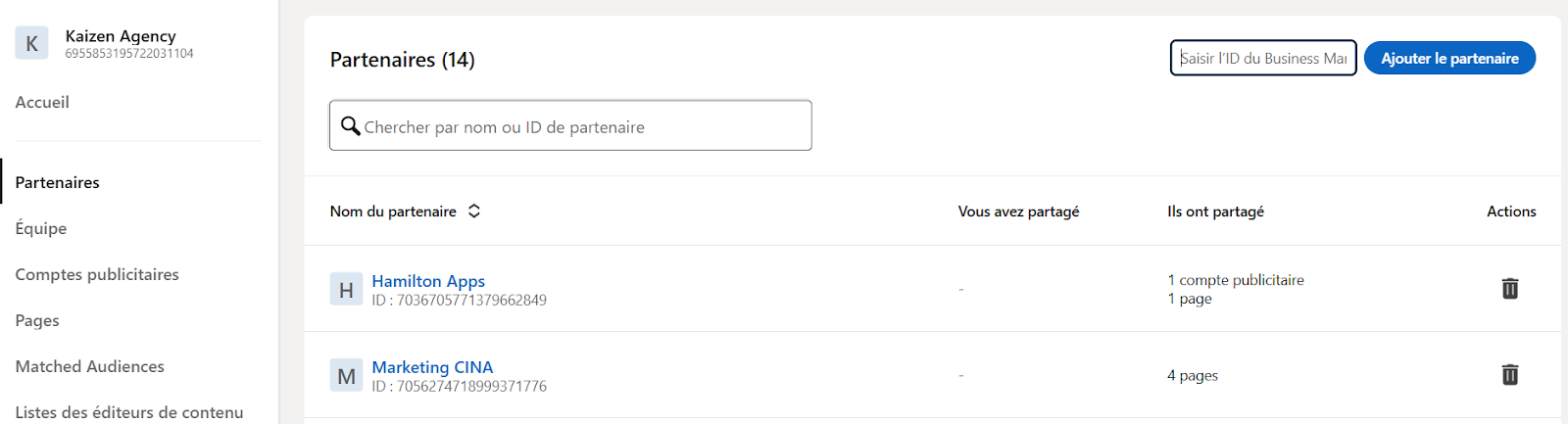Open Matched Audiences section
1568x424 pixels.
[x=90, y=366]
